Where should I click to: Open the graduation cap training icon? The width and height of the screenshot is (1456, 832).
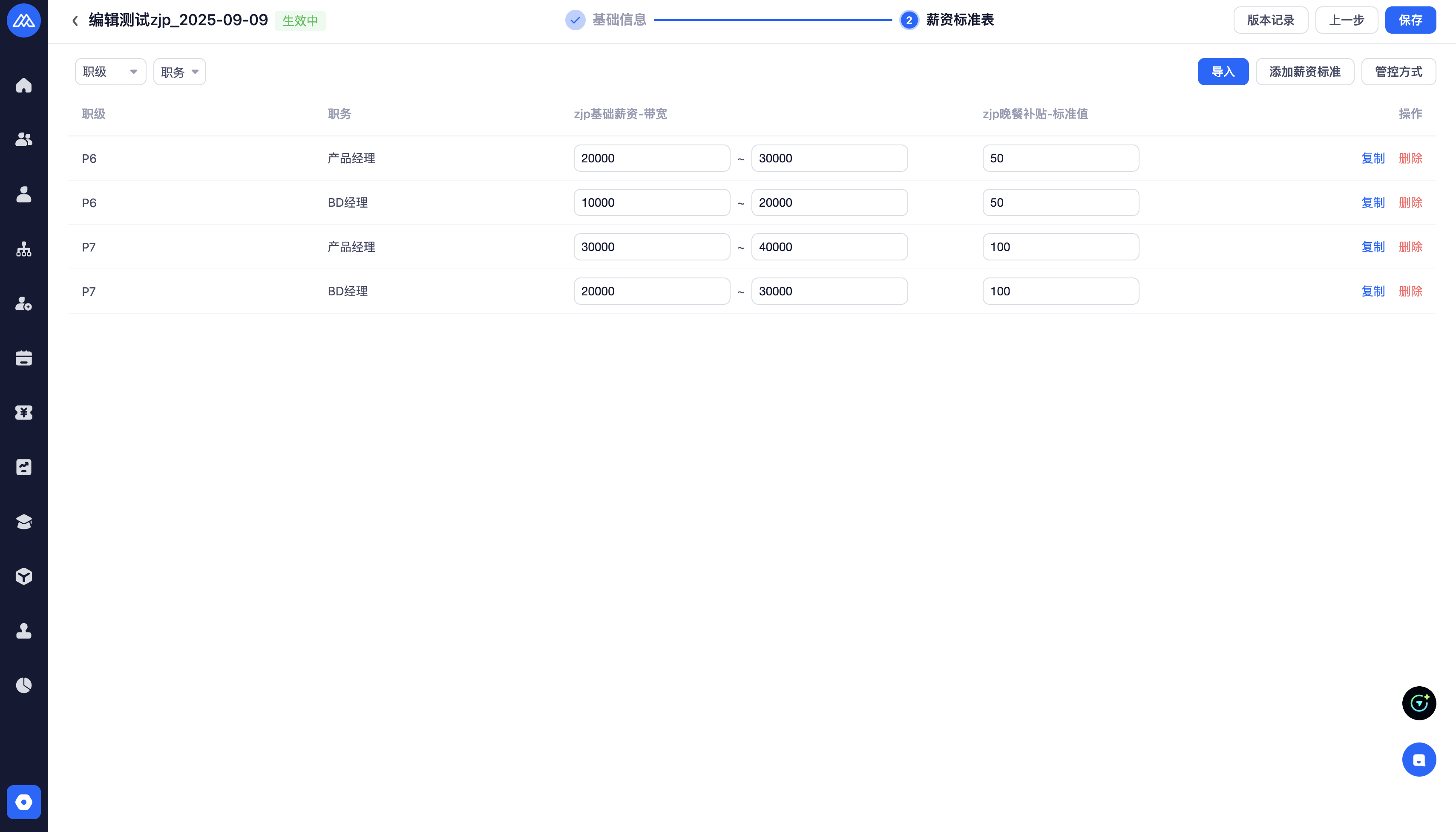coord(23,522)
